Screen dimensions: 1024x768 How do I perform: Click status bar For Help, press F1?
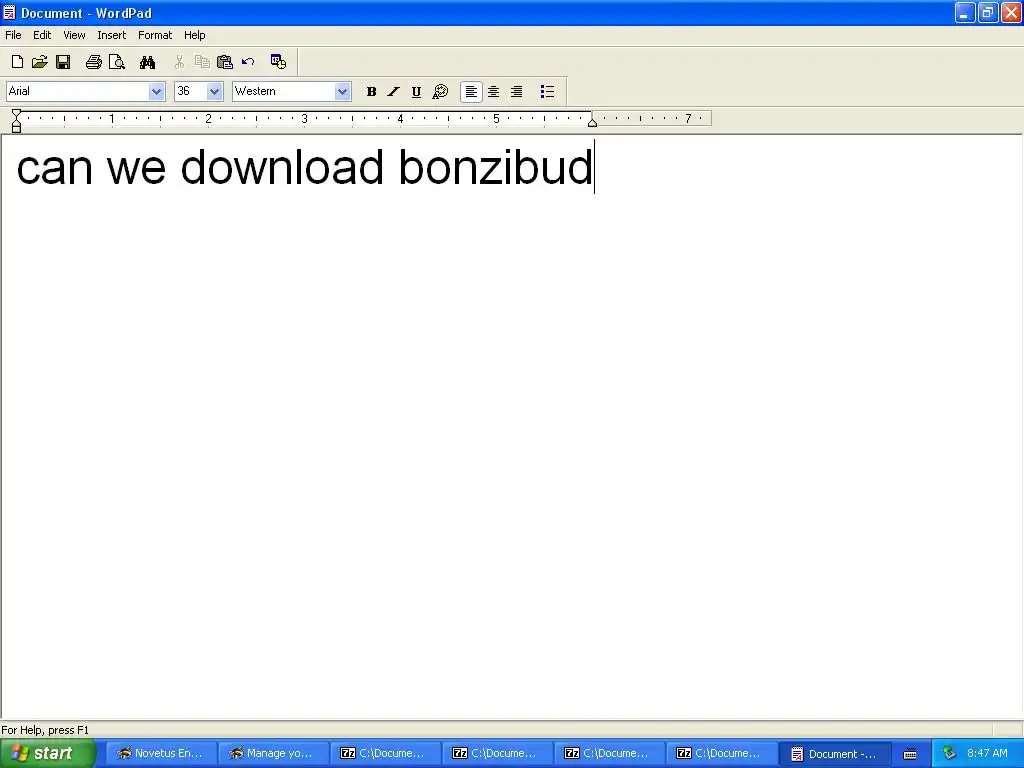click(44, 730)
